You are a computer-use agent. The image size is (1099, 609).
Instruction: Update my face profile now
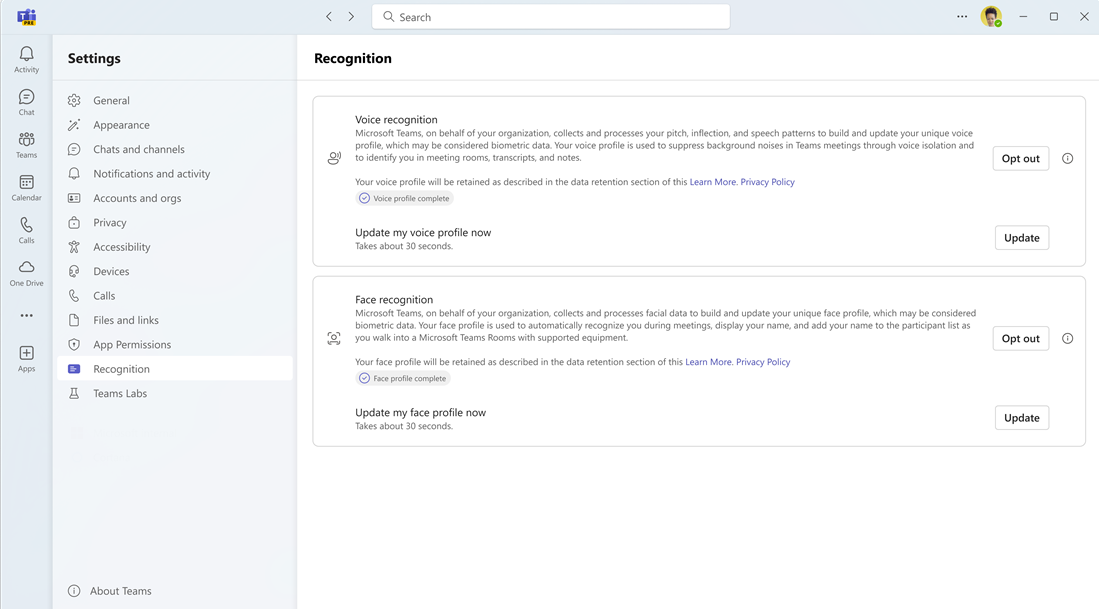[1022, 418]
